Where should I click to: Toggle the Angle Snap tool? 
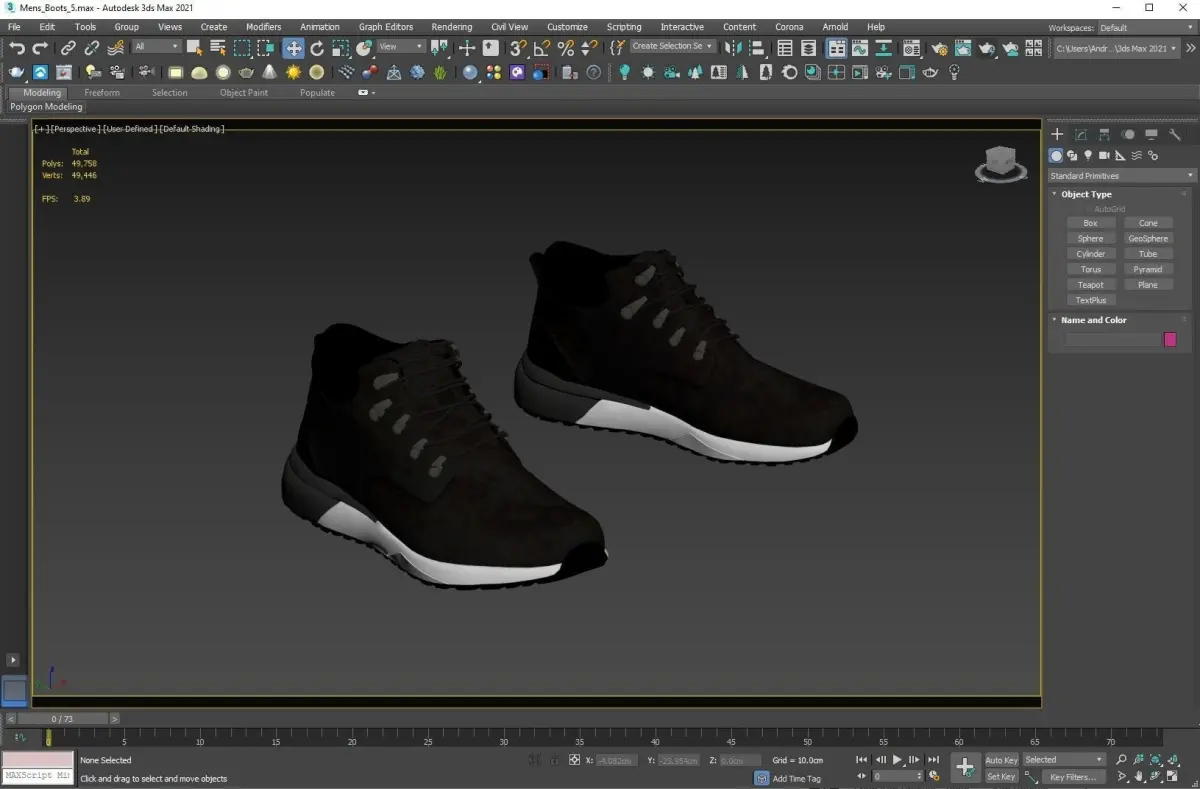pyautogui.click(x=541, y=48)
